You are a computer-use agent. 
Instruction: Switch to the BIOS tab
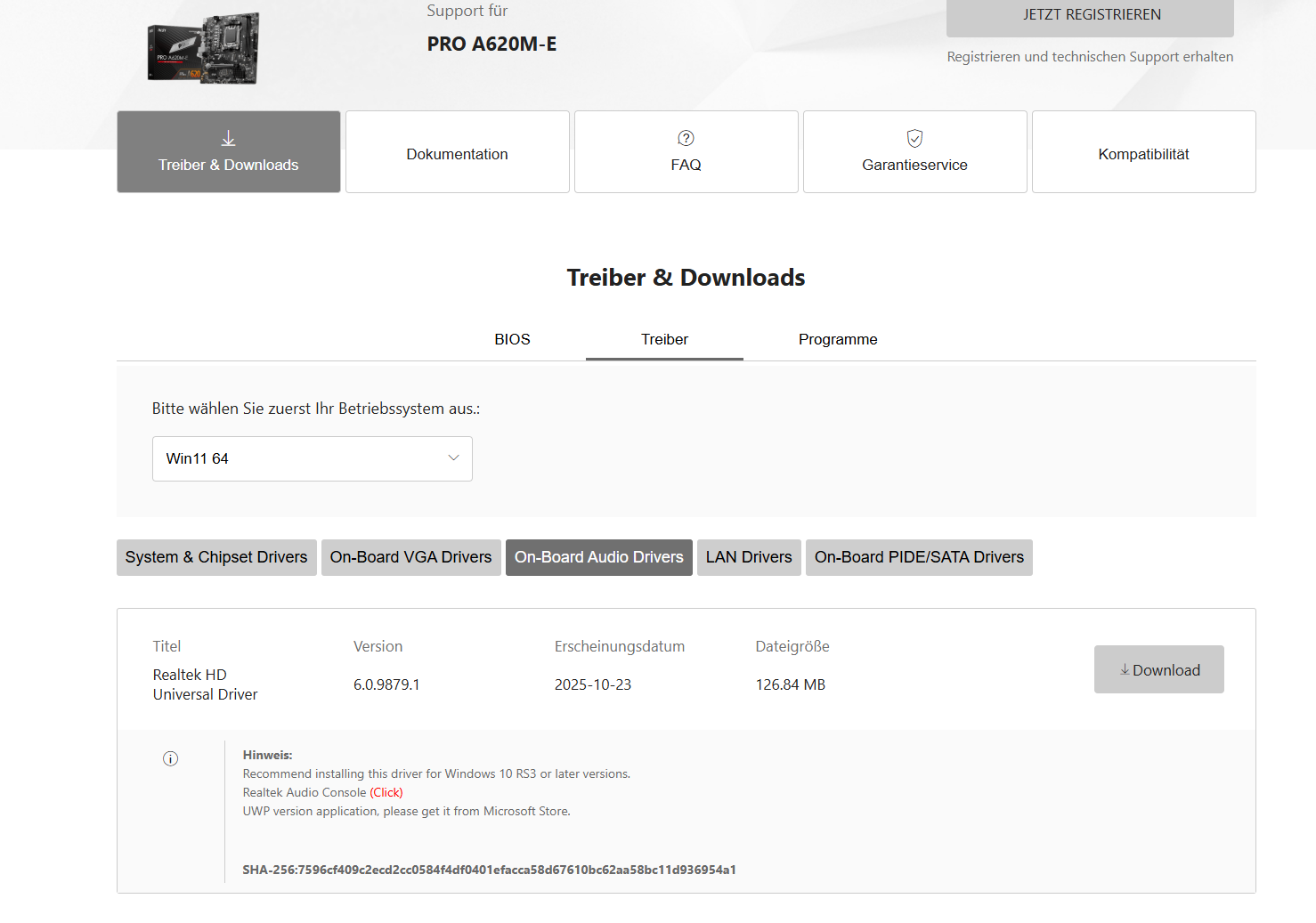513,339
